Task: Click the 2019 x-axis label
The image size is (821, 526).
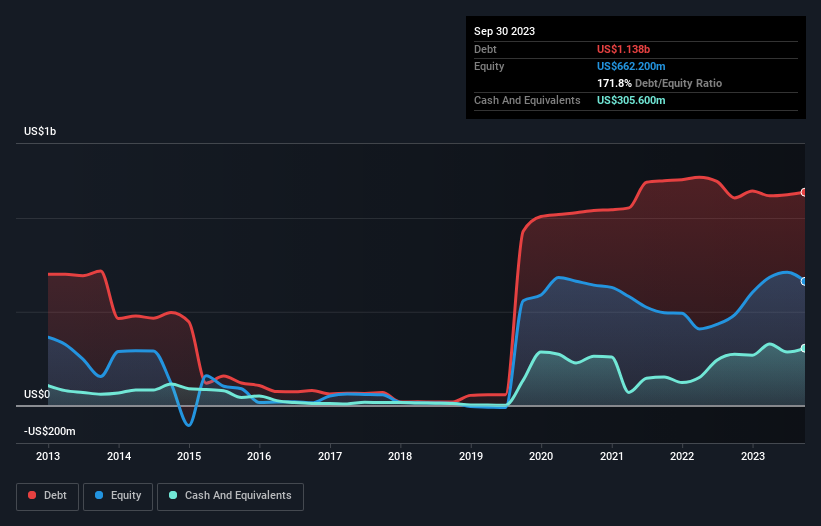Action: (471, 456)
